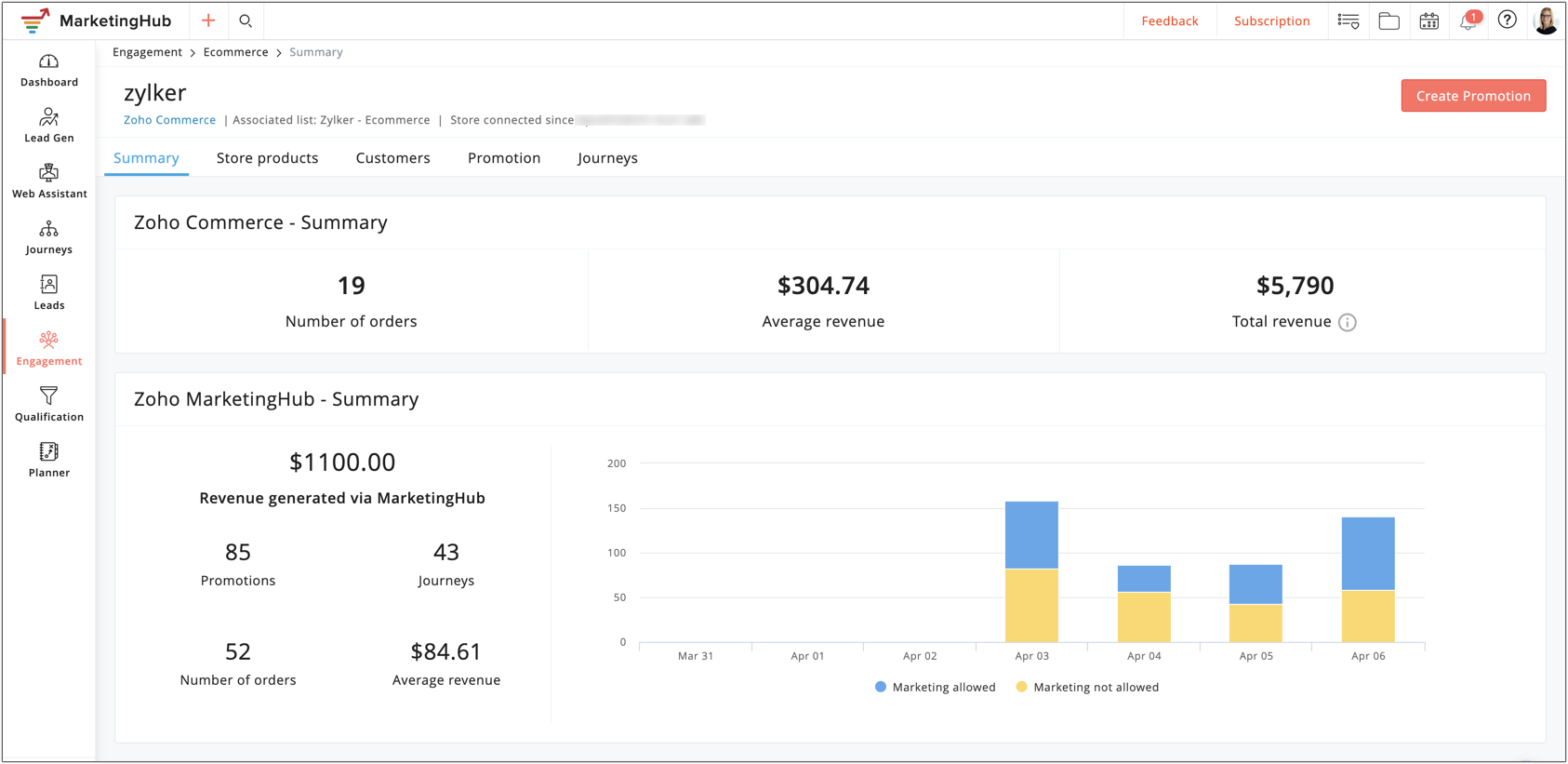This screenshot has height=764, width=1568.
Task: Click the Associated list: Zylker - Ecommerce text
Action: (x=331, y=120)
